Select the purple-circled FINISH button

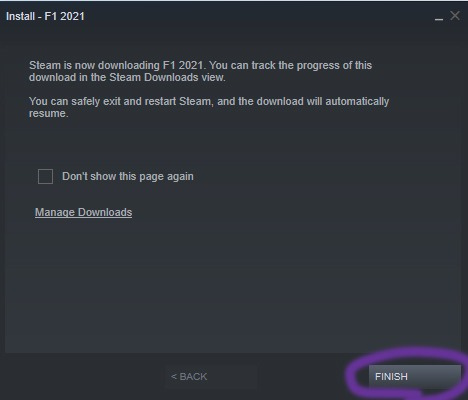(x=415, y=377)
